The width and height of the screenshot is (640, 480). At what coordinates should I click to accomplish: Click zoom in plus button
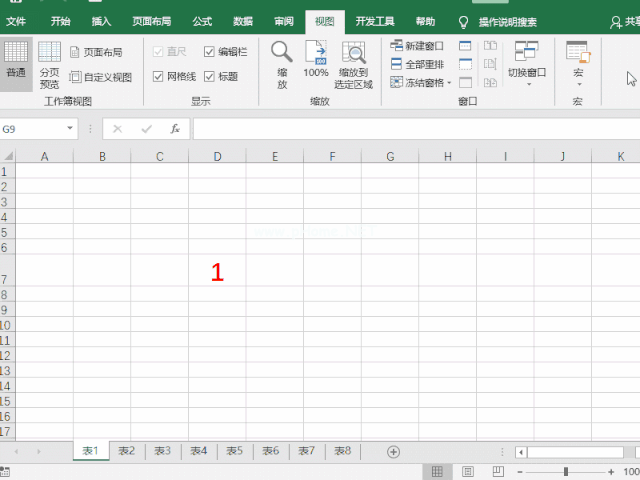click(x=611, y=472)
